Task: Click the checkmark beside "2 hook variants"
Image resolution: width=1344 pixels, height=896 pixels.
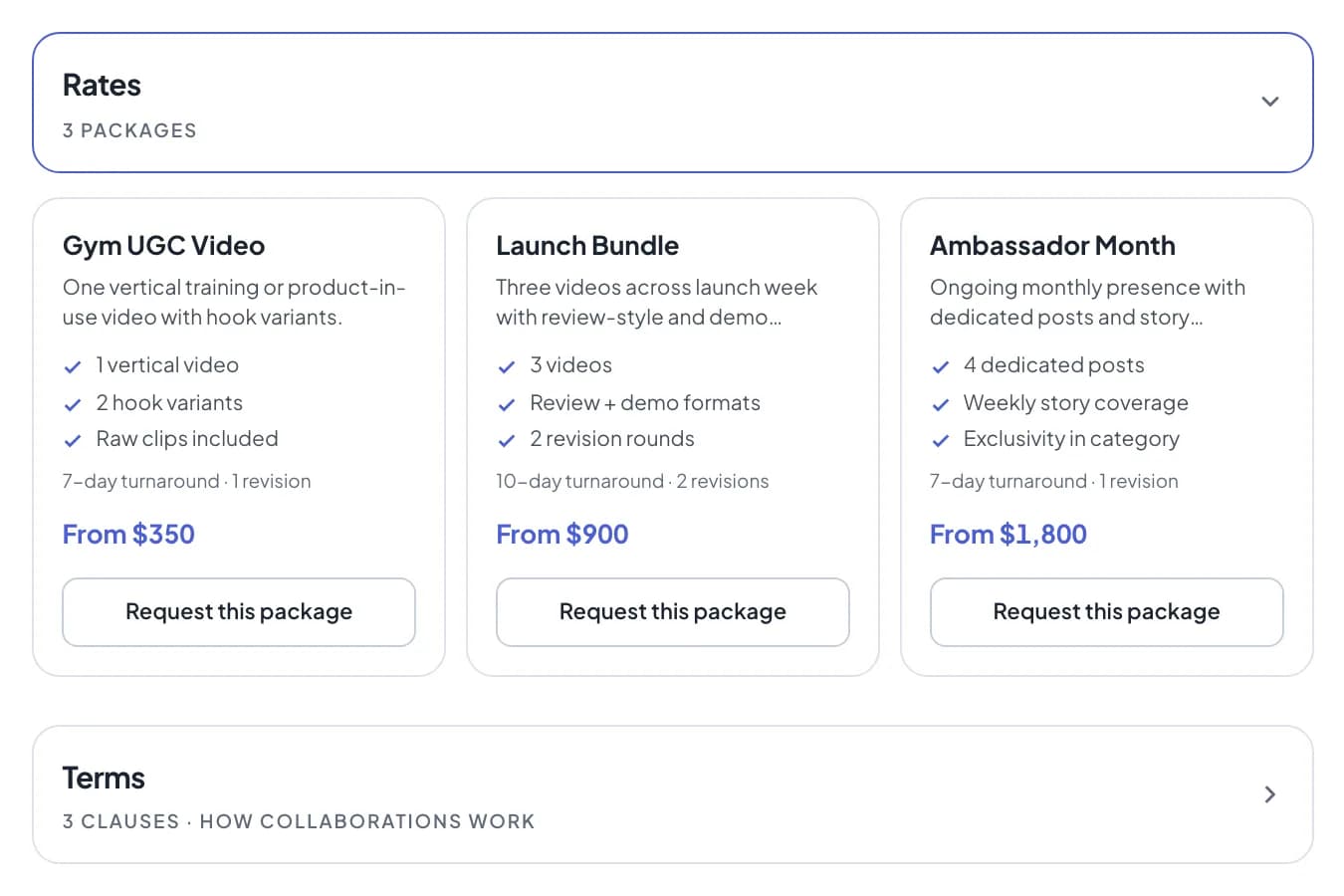Action: [x=73, y=404]
